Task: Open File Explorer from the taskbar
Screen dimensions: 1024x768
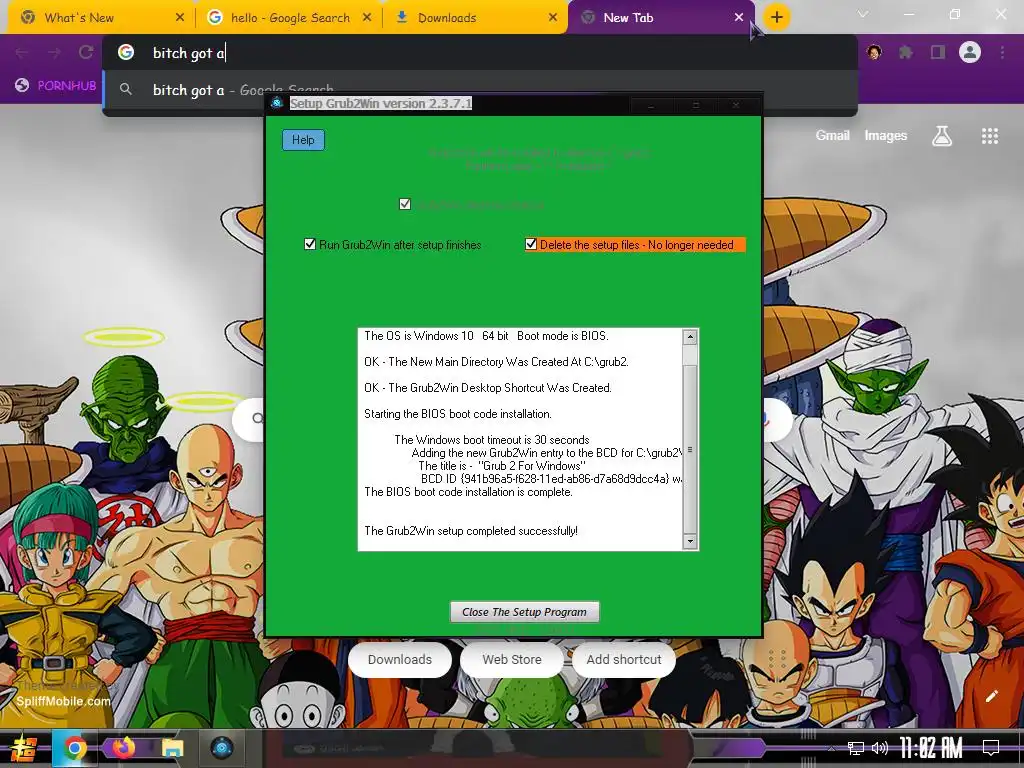Action: click(x=172, y=748)
